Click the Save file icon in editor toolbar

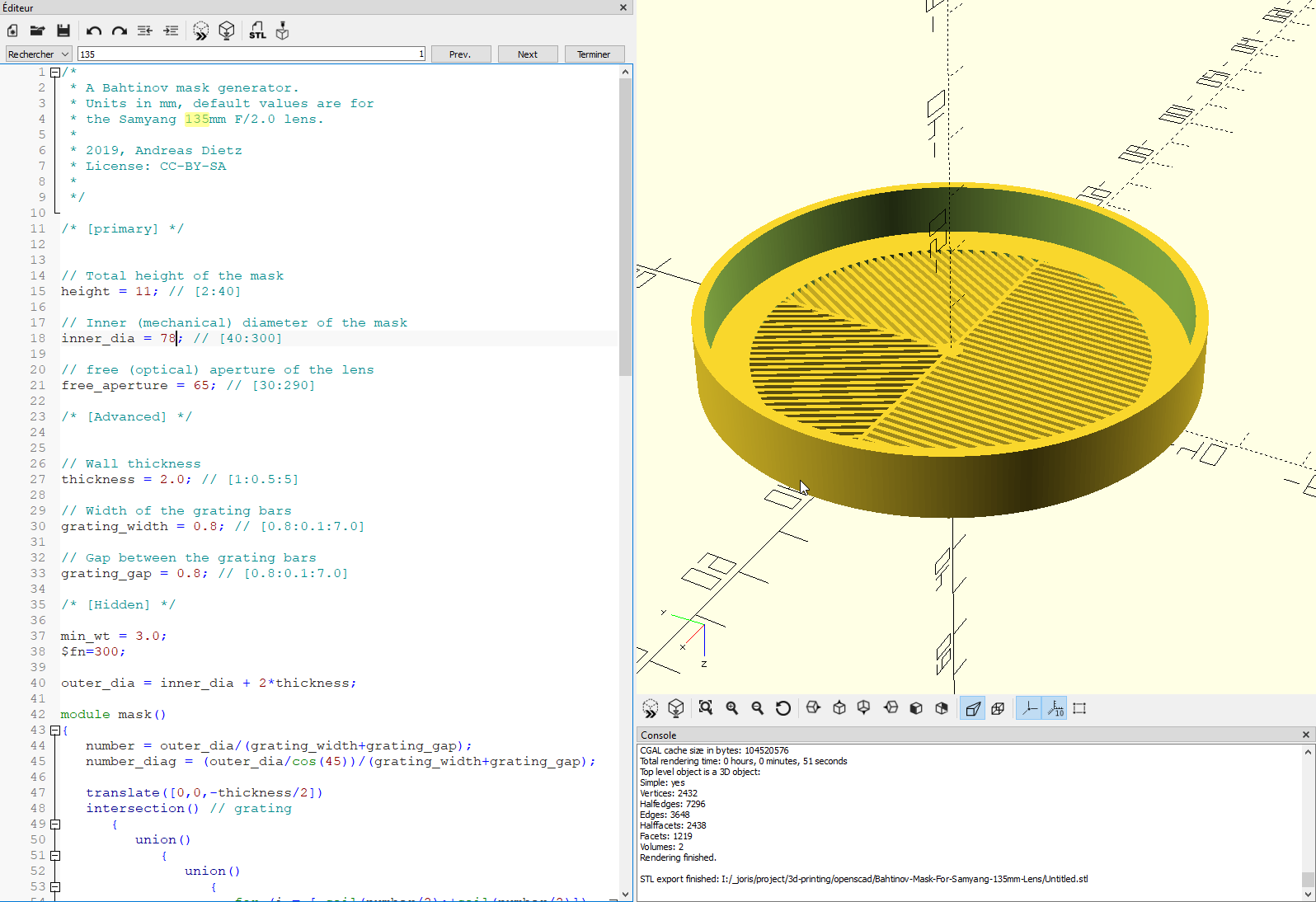point(63,31)
